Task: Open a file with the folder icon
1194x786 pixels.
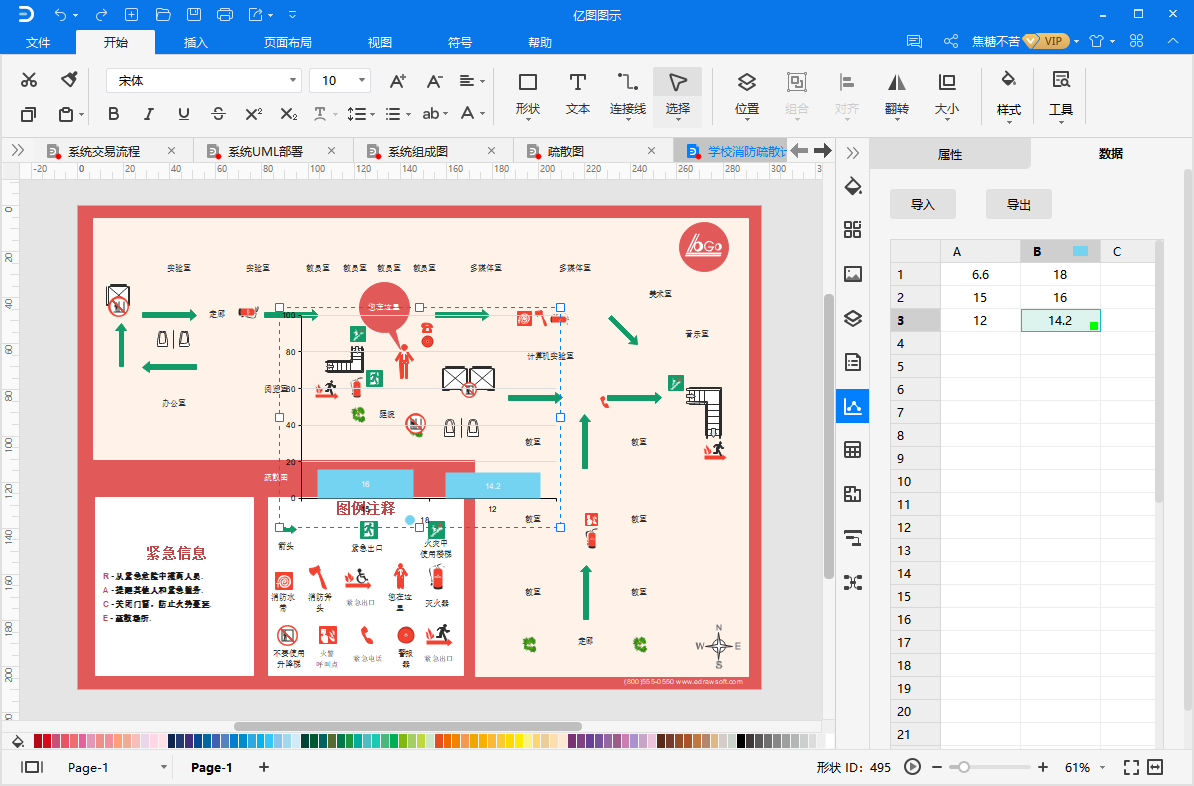Action: [162, 14]
